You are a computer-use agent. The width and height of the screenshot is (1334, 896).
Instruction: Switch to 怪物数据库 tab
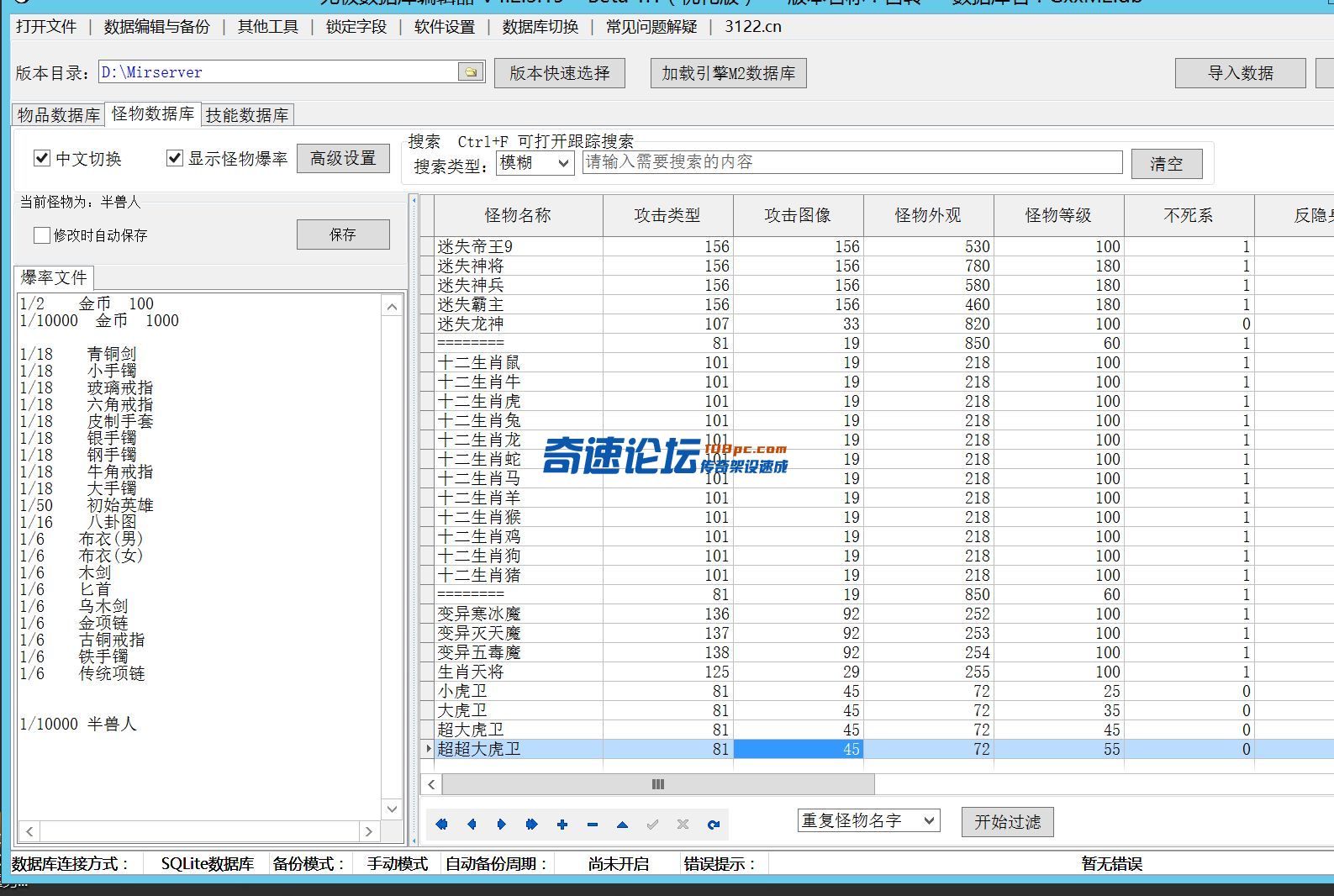pyautogui.click(x=153, y=113)
